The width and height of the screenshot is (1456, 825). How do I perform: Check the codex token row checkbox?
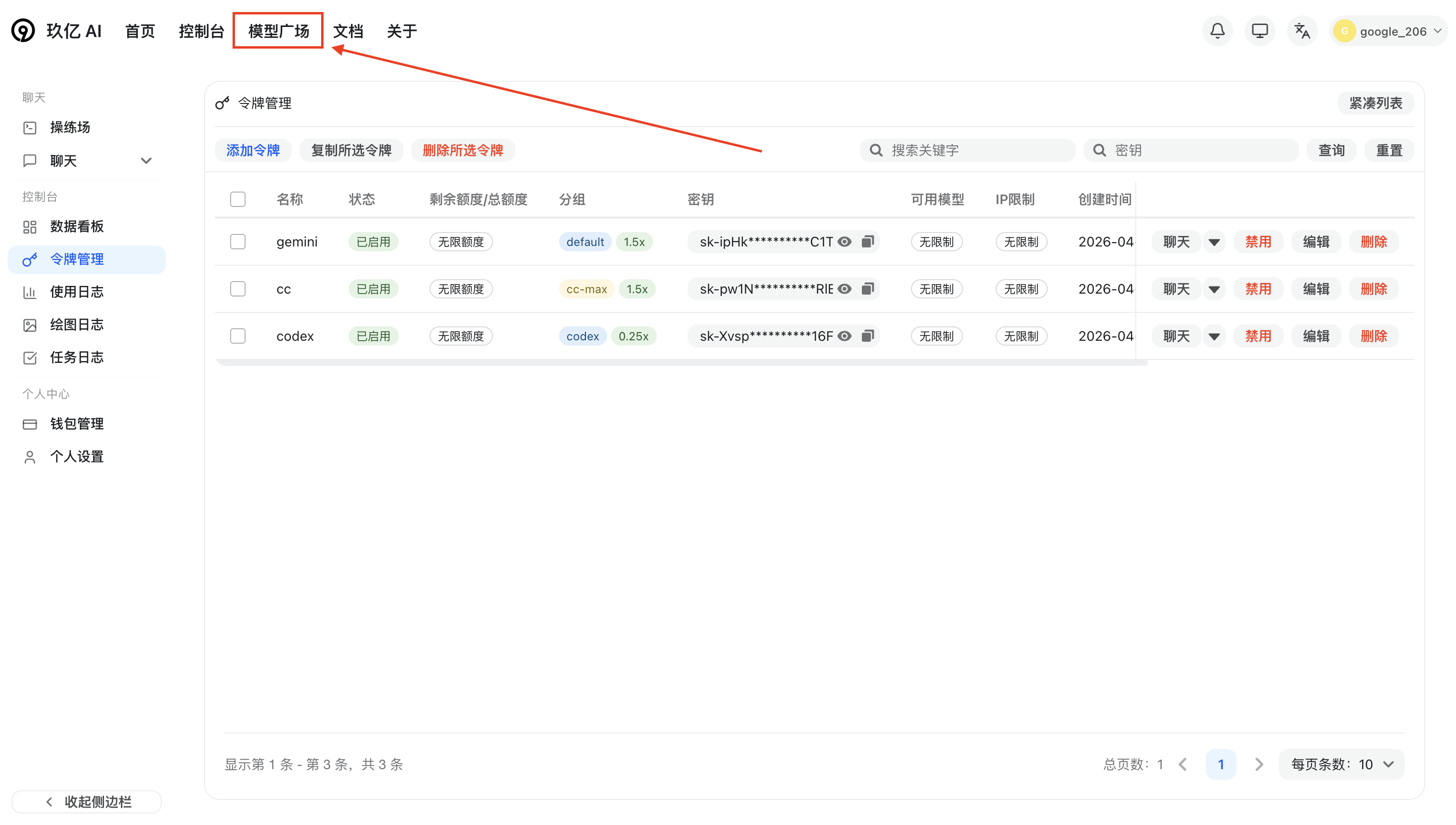point(237,336)
